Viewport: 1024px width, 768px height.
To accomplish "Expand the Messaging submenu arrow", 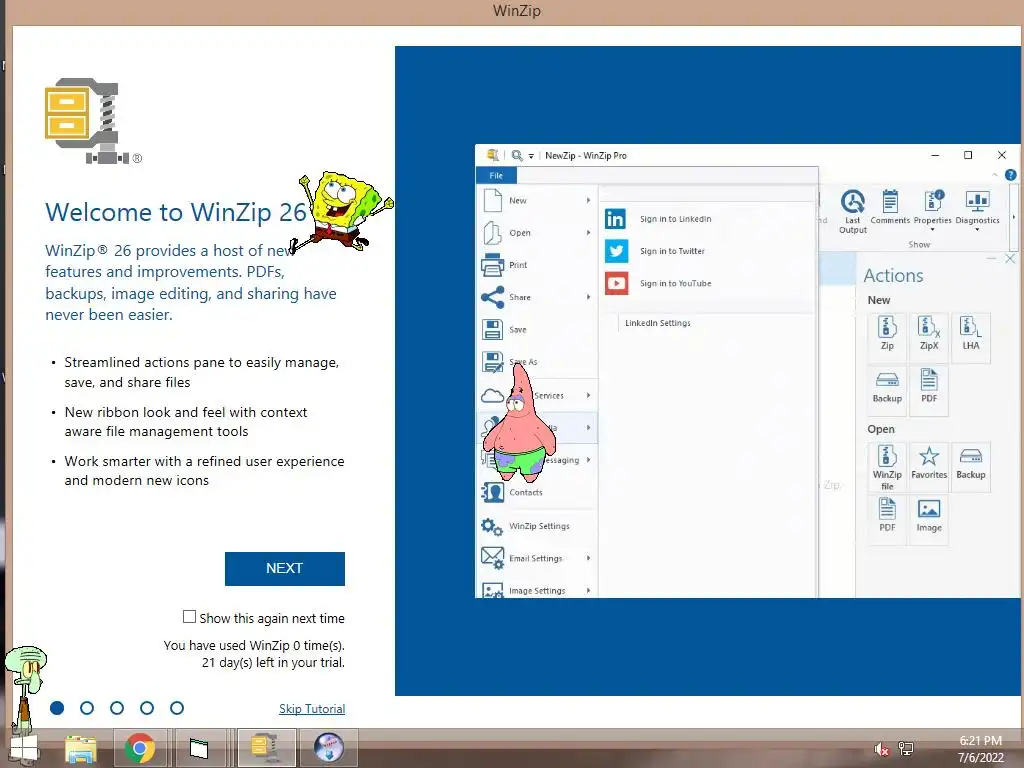I will tap(588, 460).
